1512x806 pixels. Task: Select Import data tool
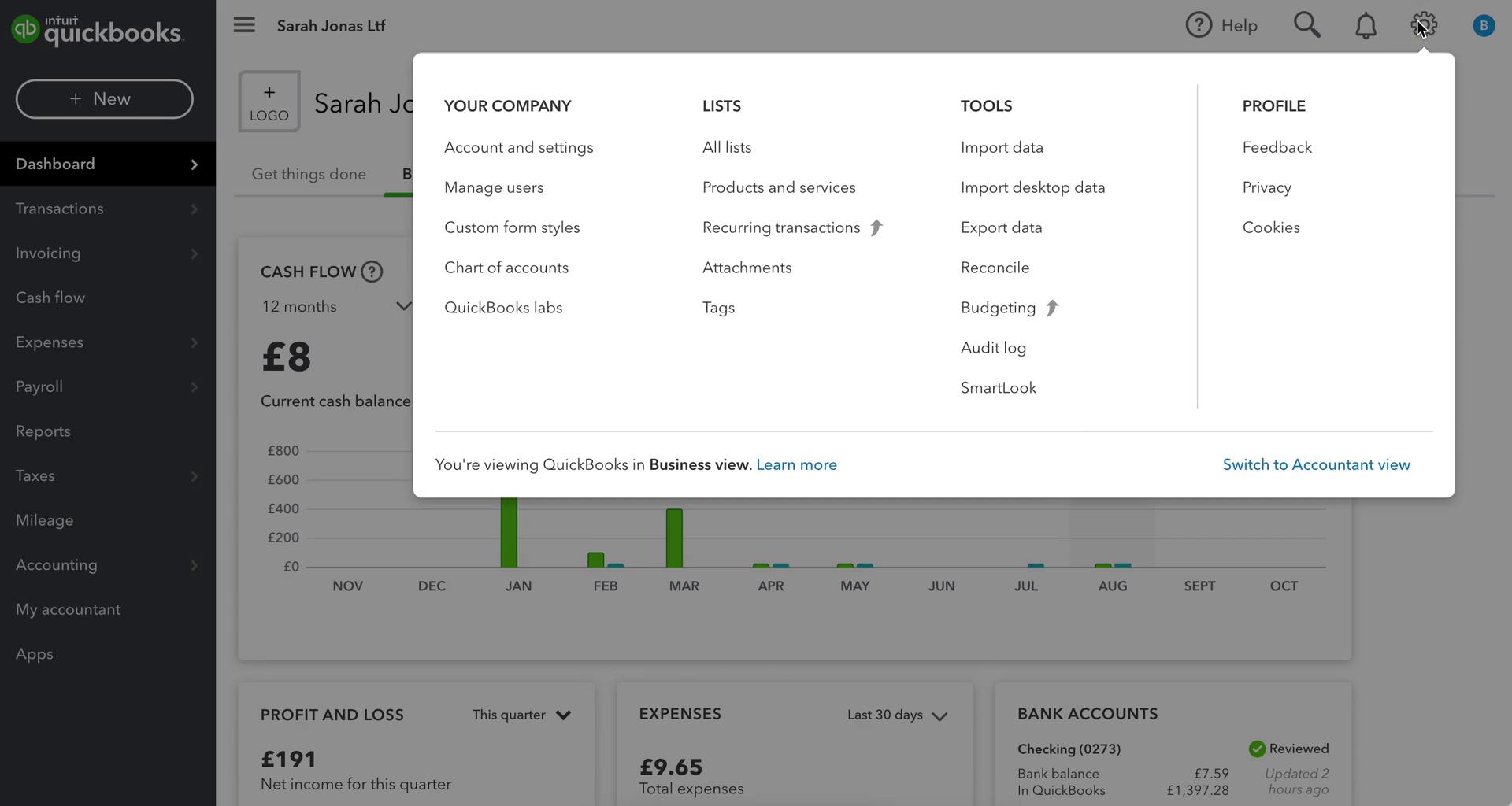click(x=1002, y=147)
